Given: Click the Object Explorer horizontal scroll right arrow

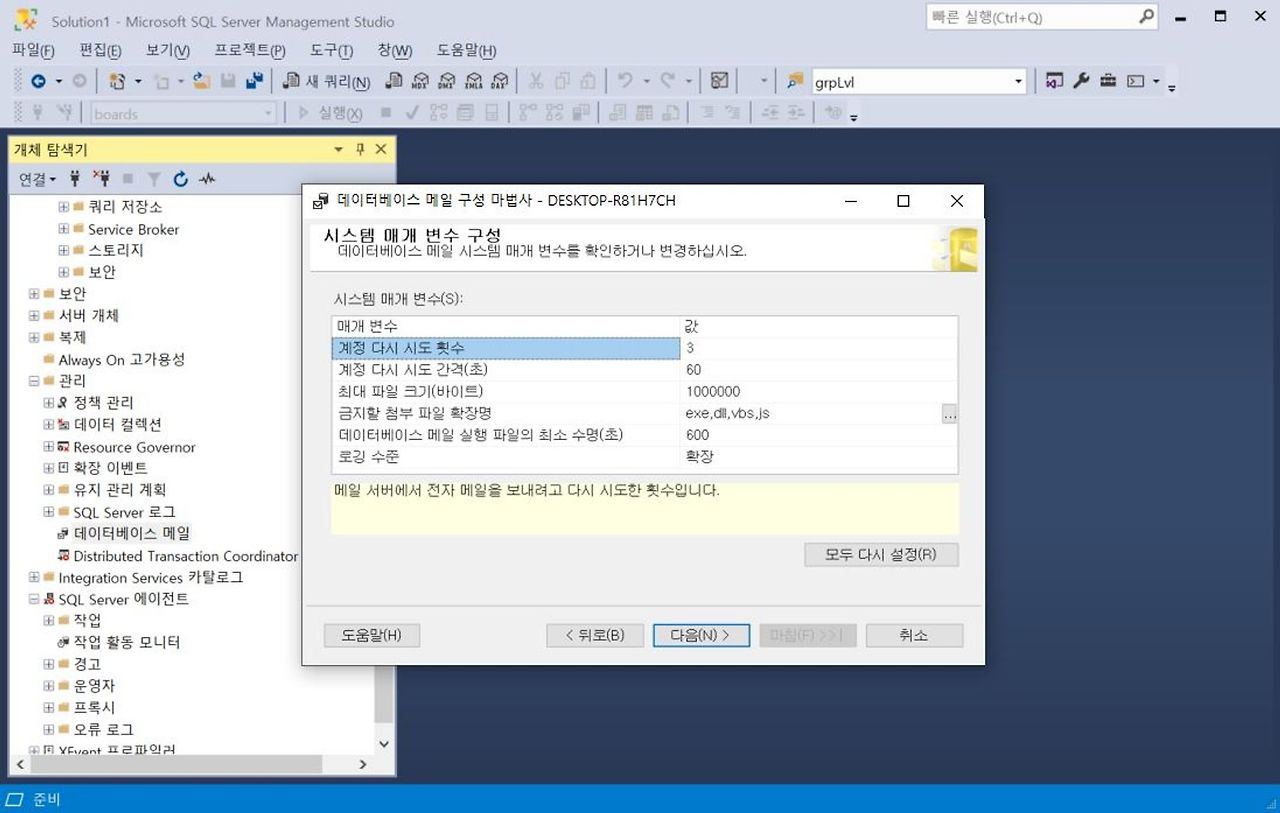Looking at the screenshot, I should click(x=363, y=764).
